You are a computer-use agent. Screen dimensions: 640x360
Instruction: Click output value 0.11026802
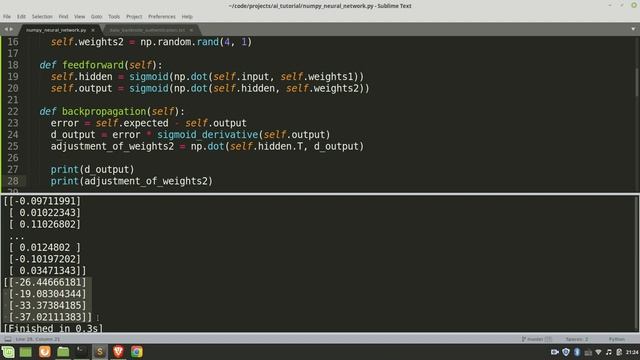coord(48,224)
